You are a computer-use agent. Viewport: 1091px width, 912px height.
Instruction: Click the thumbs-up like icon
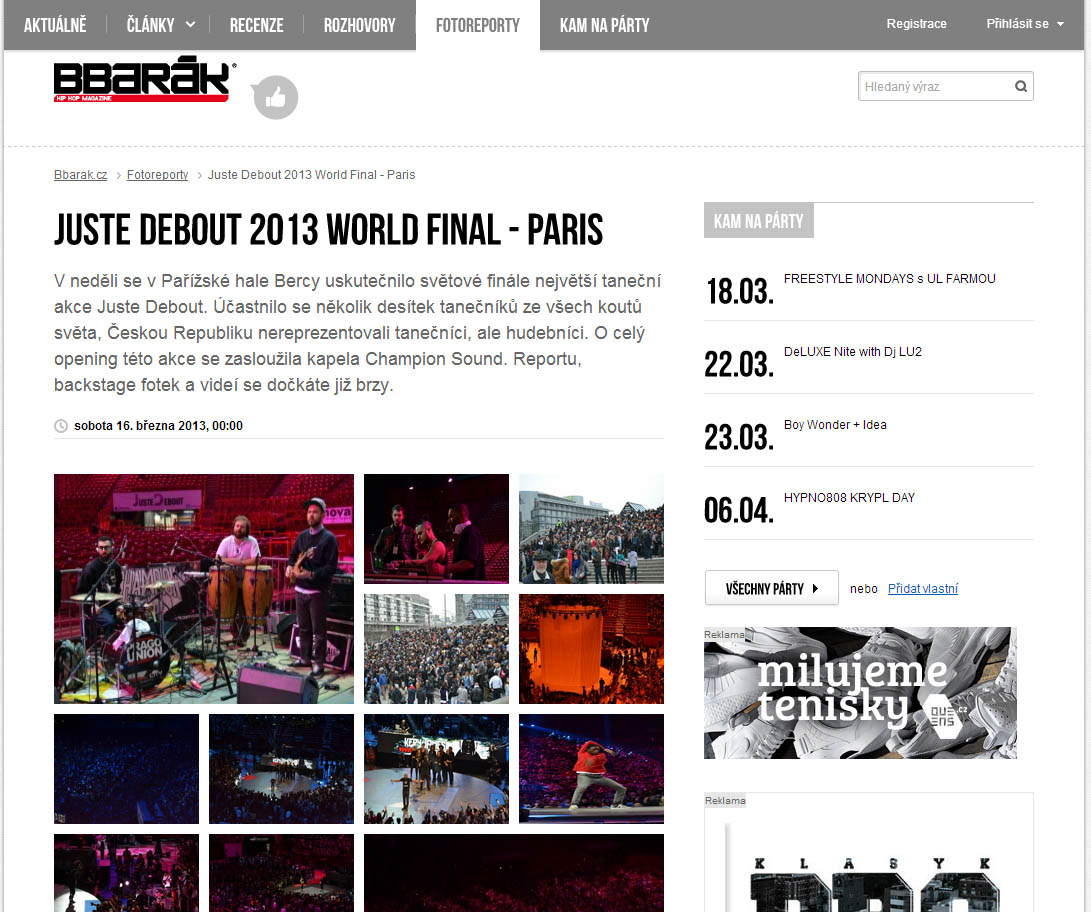[276, 97]
